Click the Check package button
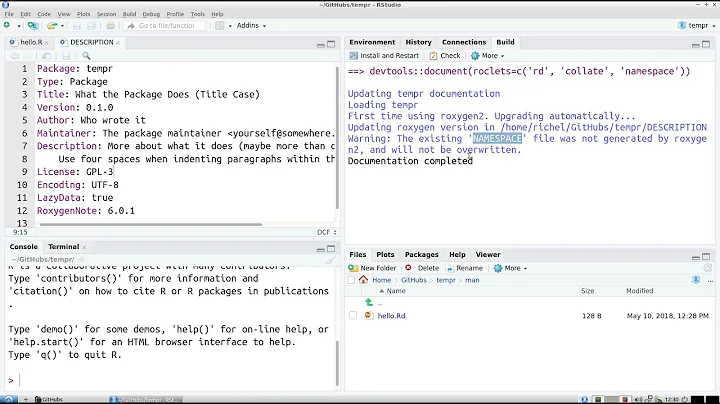This screenshot has height=404, width=720. [445, 56]
